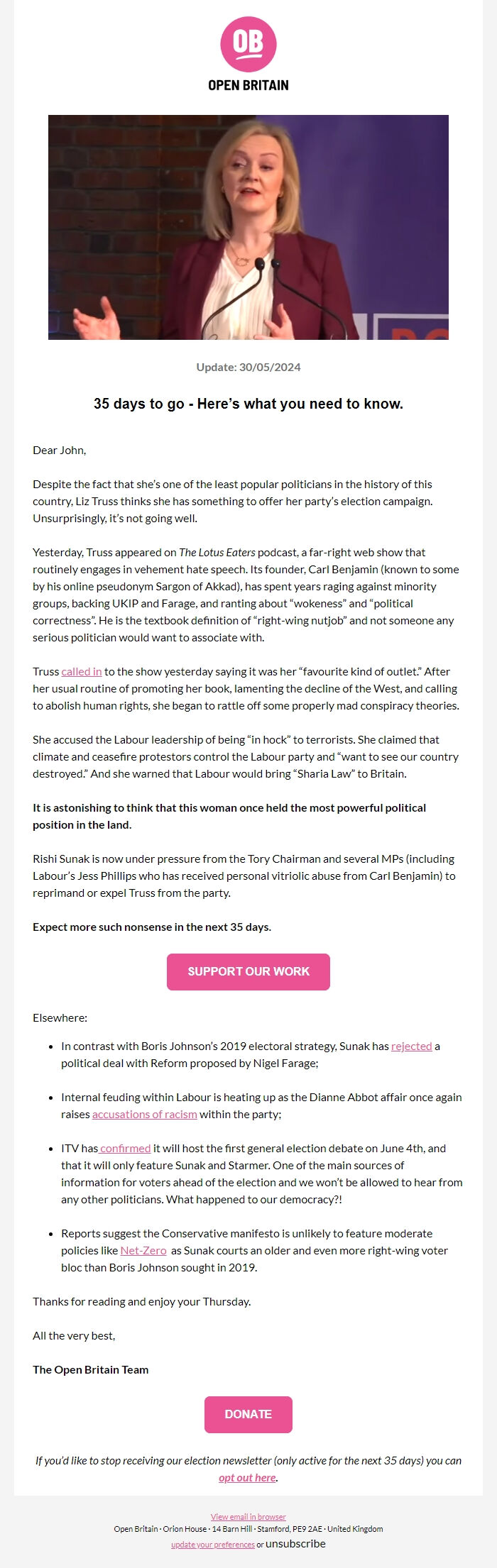Screen dimensions: 497x1568
Task: Click the OPEN BRITAIN wordmark beneath the logo
Action: point(248,84)
